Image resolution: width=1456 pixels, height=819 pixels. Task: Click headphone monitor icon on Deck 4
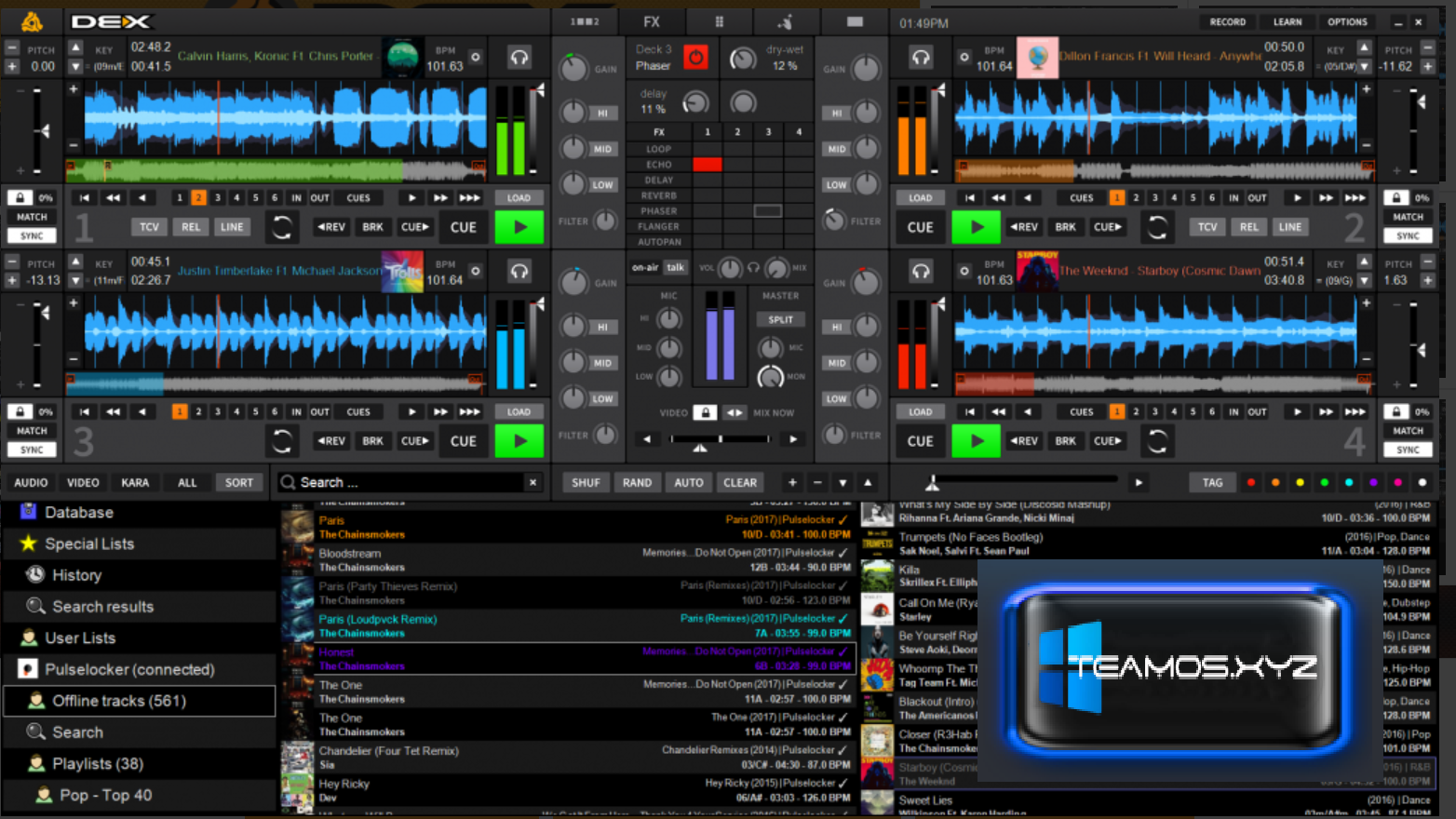921,272
